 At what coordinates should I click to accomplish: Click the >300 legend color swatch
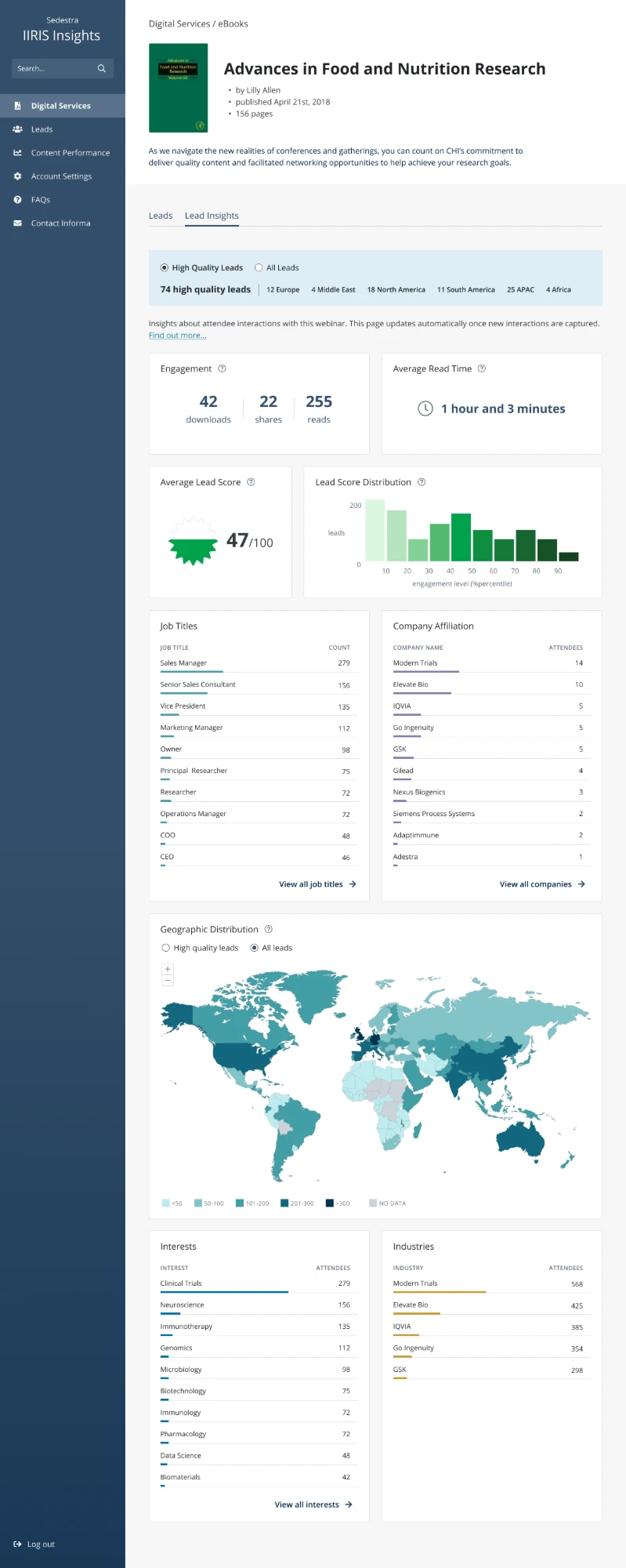pyautogui.click(x=330, y=1203)
